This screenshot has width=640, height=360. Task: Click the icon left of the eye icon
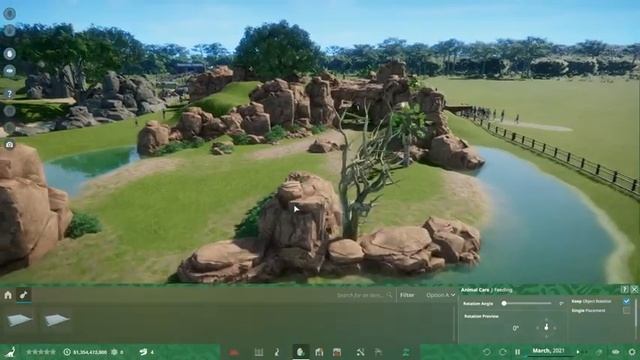coord(599,352)
